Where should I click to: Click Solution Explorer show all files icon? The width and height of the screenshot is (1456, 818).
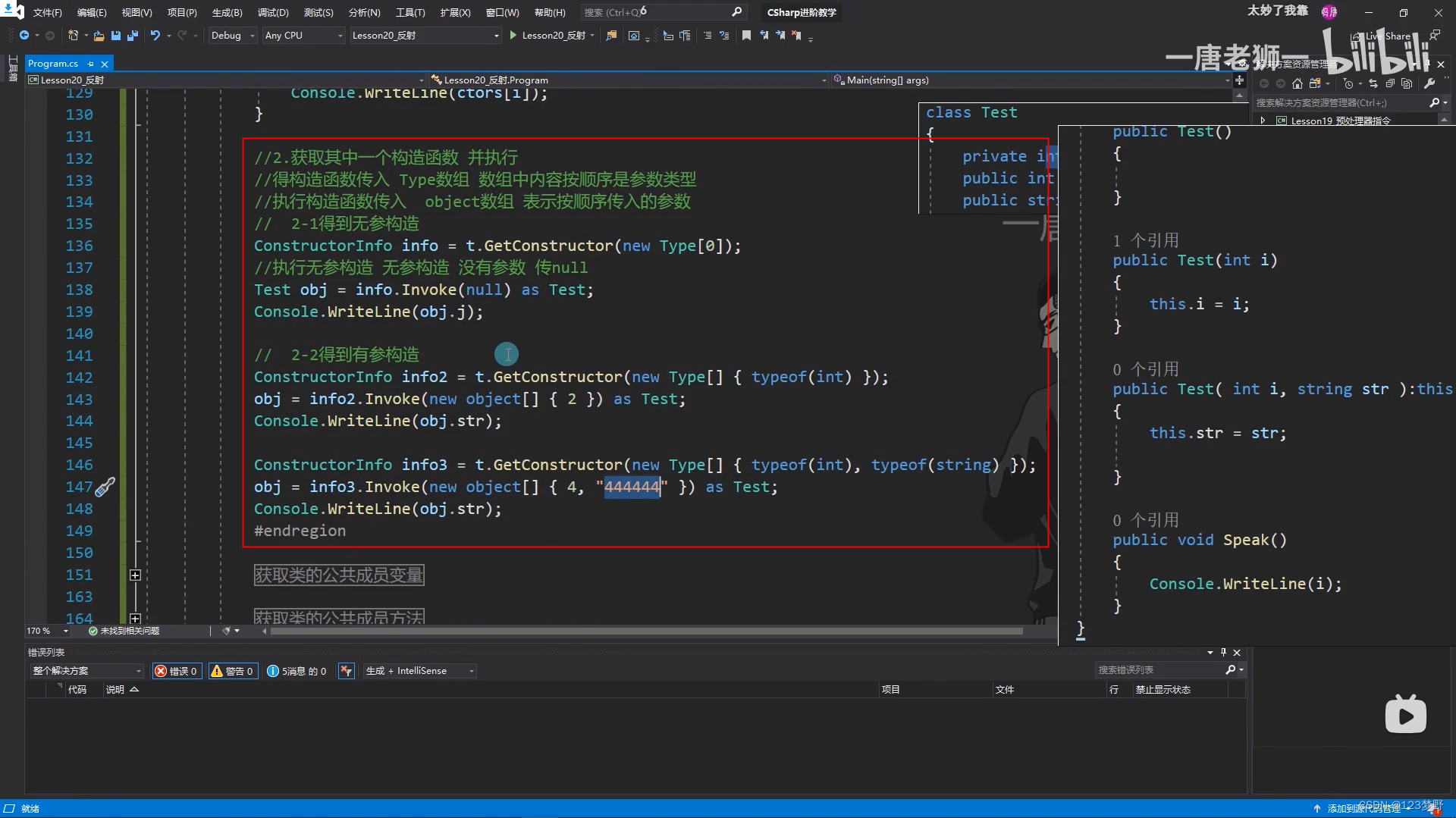point(1407,83)
